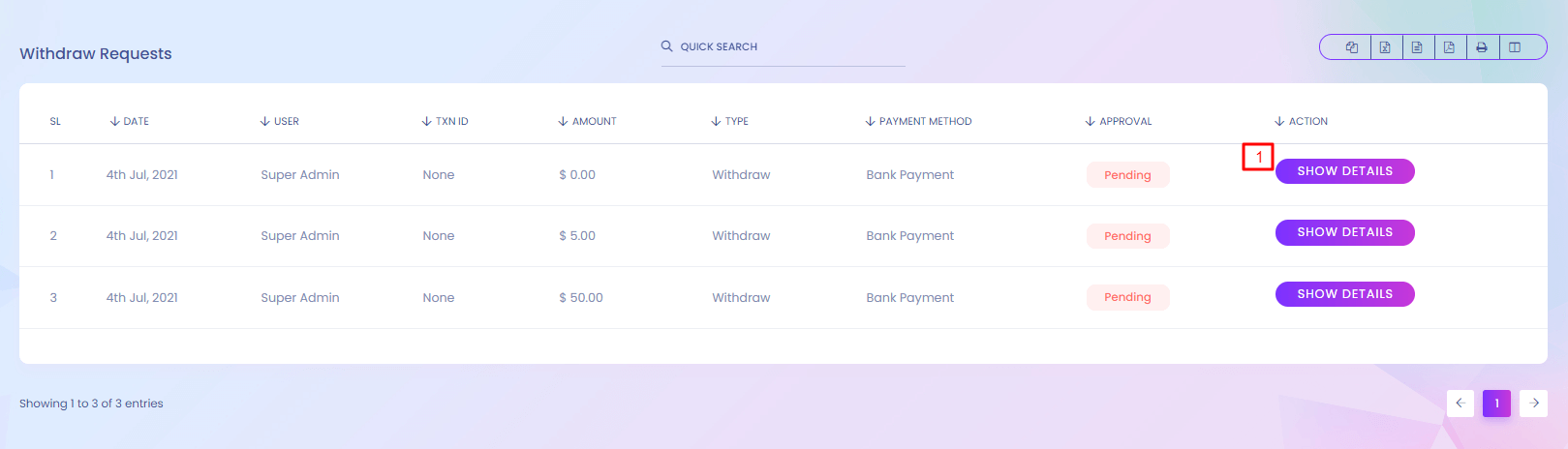The image size is (1568, 449).
Task: Sort the table by Date column
Action: tap(130, 122)
